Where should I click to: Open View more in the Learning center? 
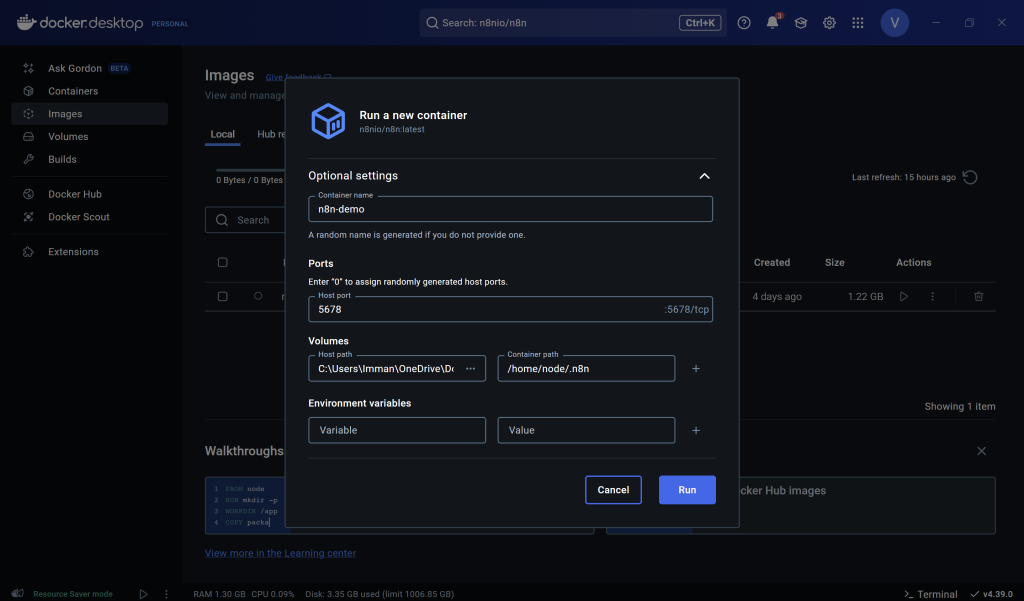(280, 553)
